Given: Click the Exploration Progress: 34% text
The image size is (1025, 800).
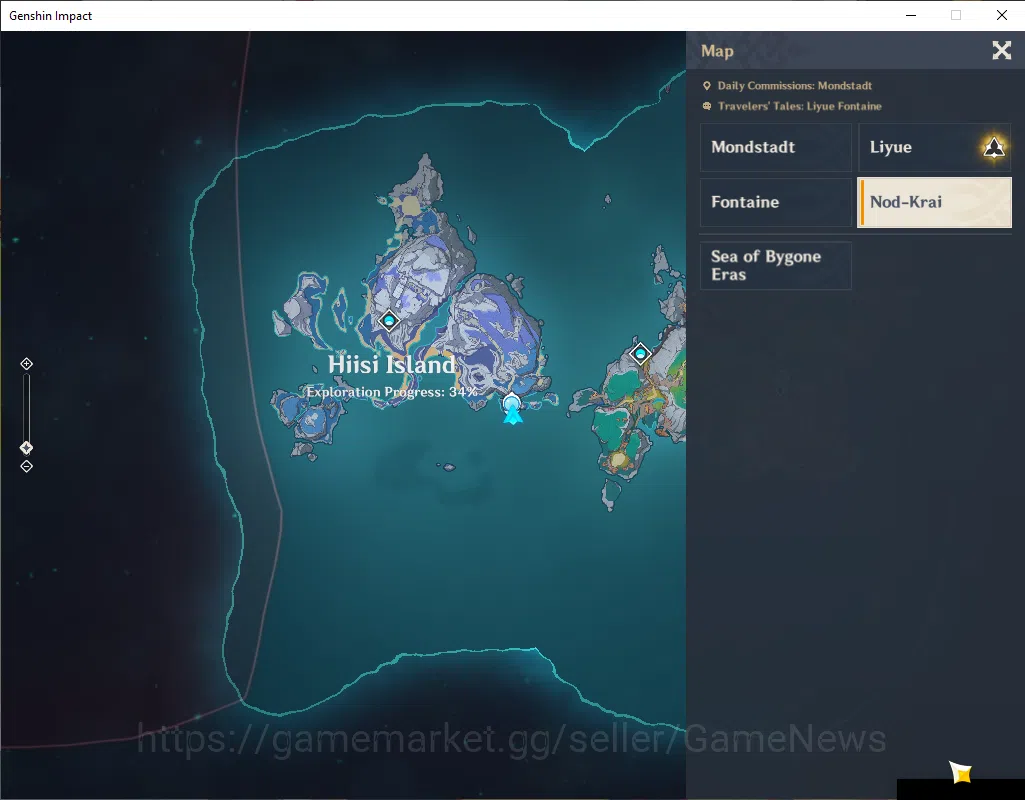Looking at the screenshot, I should [x=392, y=392].
